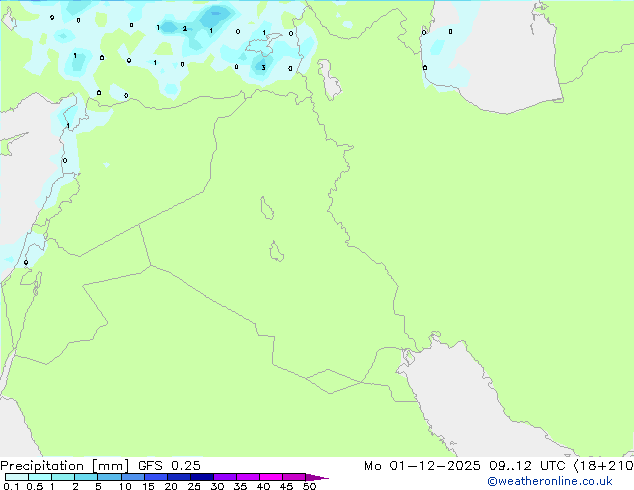Click the '2' precipitation value on map
Viewport: 634px width, 490px height.
point(184,28)
